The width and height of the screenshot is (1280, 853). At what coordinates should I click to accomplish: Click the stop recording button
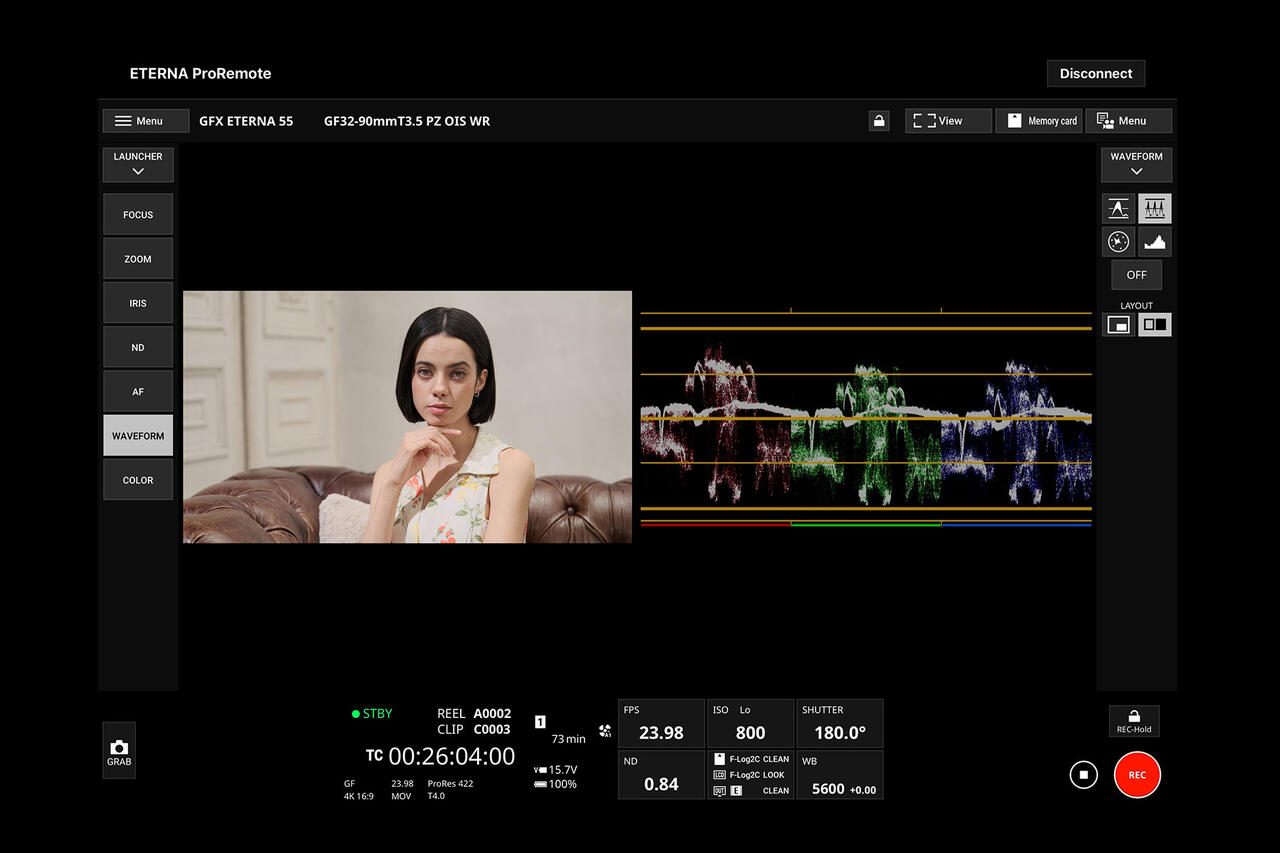click(x=1084, y=775)
